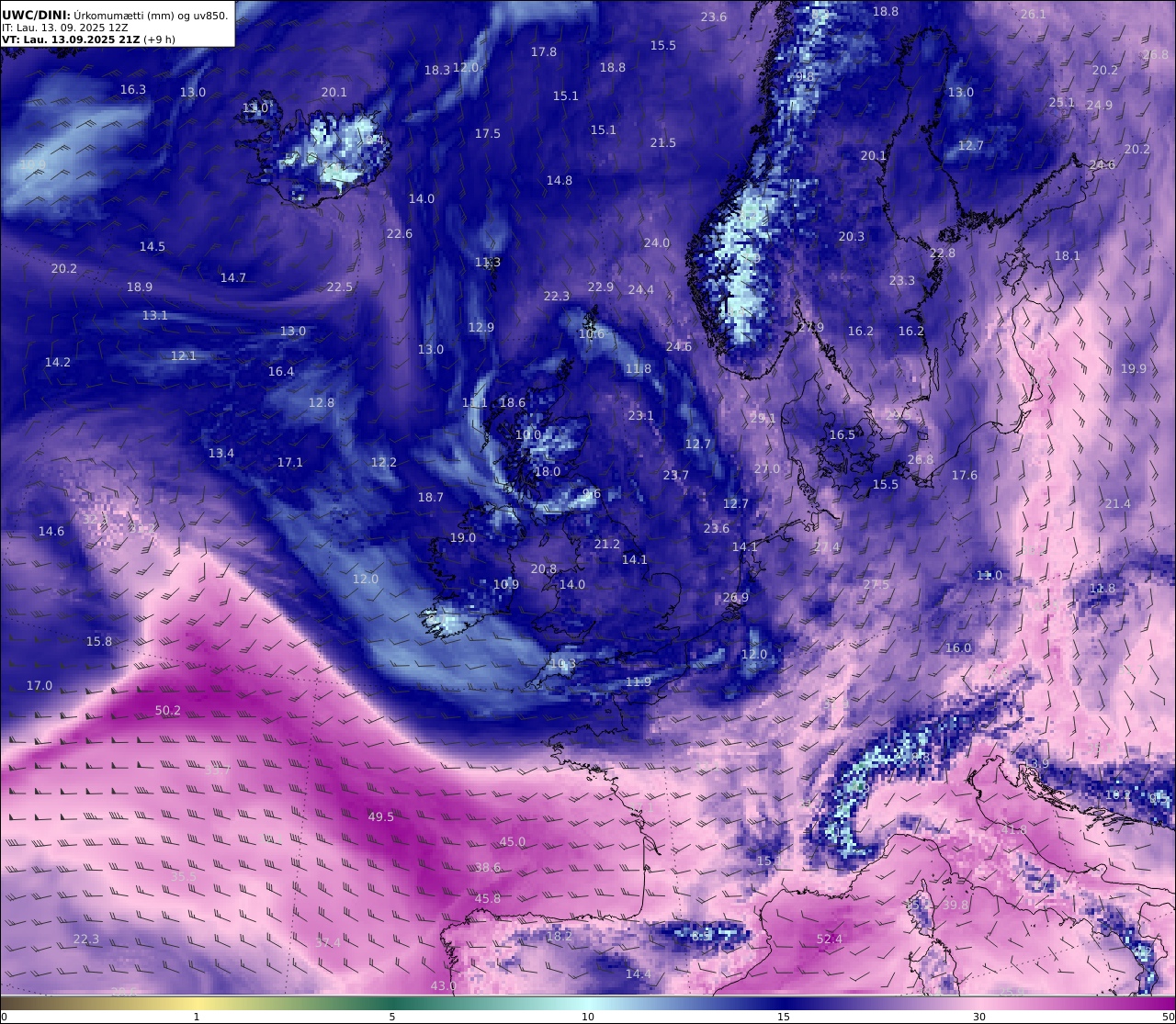
Task: Click the 10.9 value in the Irish Sea
Action: [506, 584]
